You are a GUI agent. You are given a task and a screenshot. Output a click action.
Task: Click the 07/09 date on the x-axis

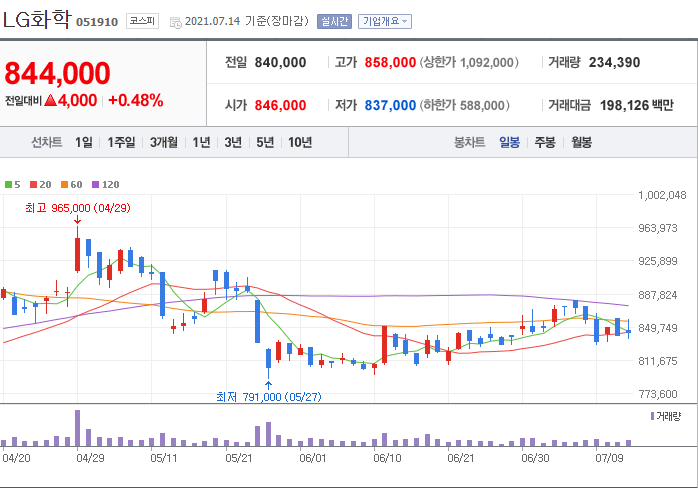tap(609, 458)
